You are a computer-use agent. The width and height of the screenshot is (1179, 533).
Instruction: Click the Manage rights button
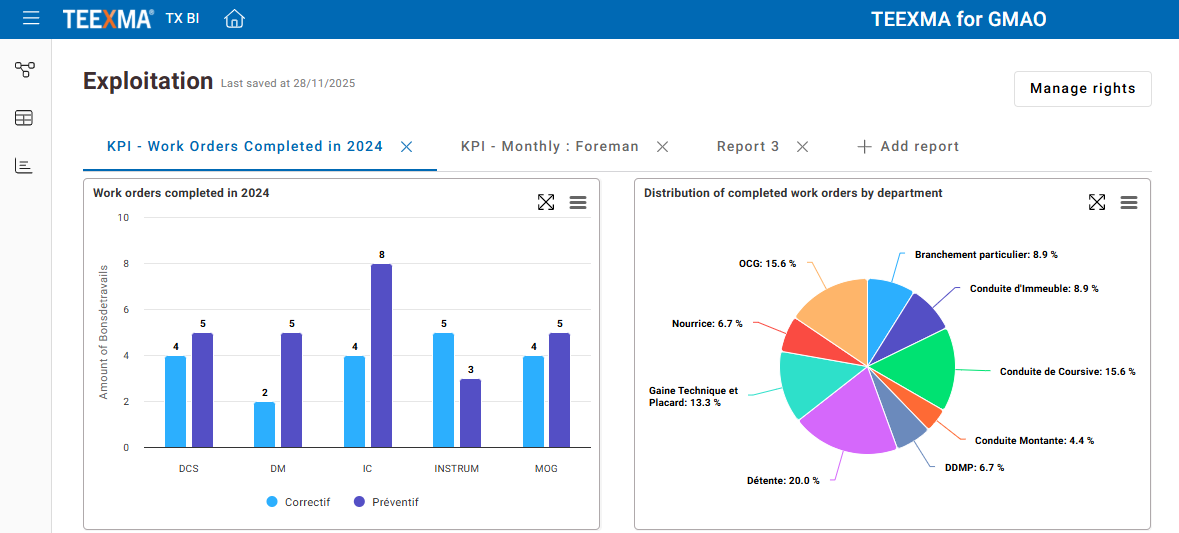pyautogui.click(x=1082, y=88)
